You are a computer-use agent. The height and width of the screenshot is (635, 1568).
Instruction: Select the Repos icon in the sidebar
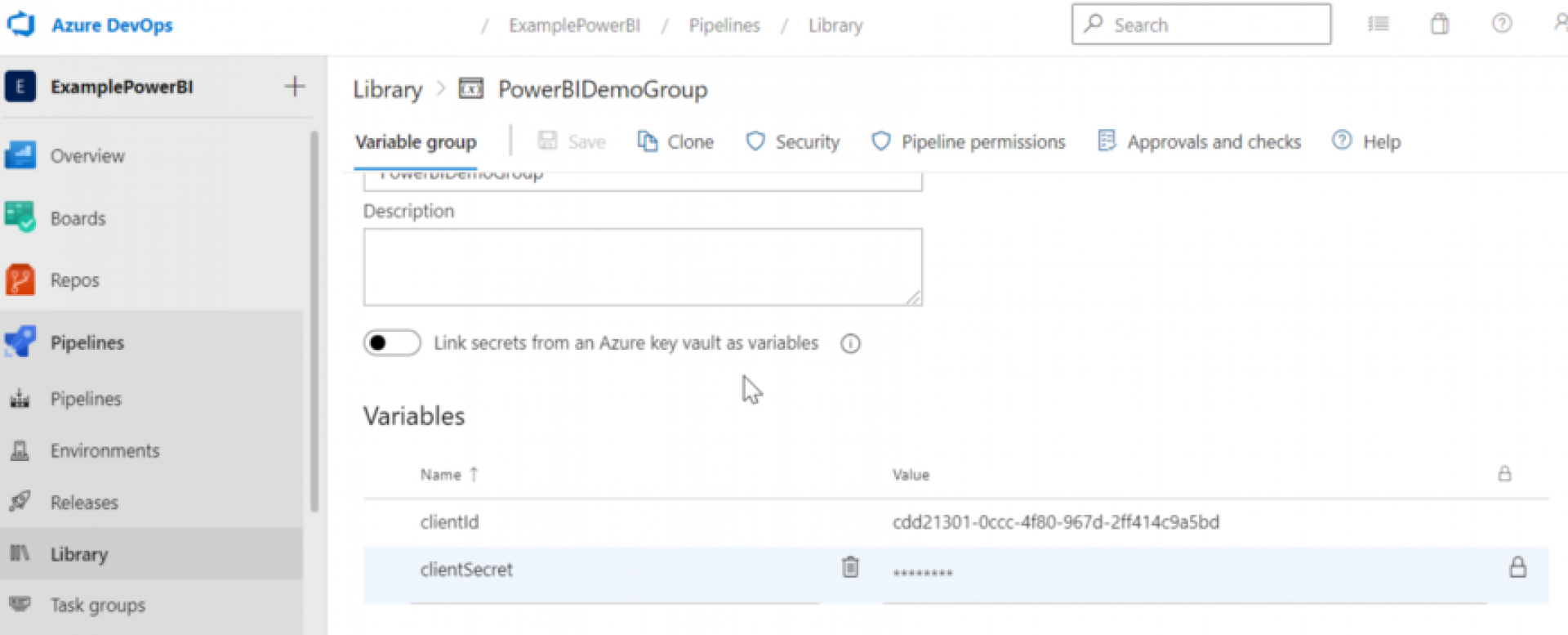point(20,279)
